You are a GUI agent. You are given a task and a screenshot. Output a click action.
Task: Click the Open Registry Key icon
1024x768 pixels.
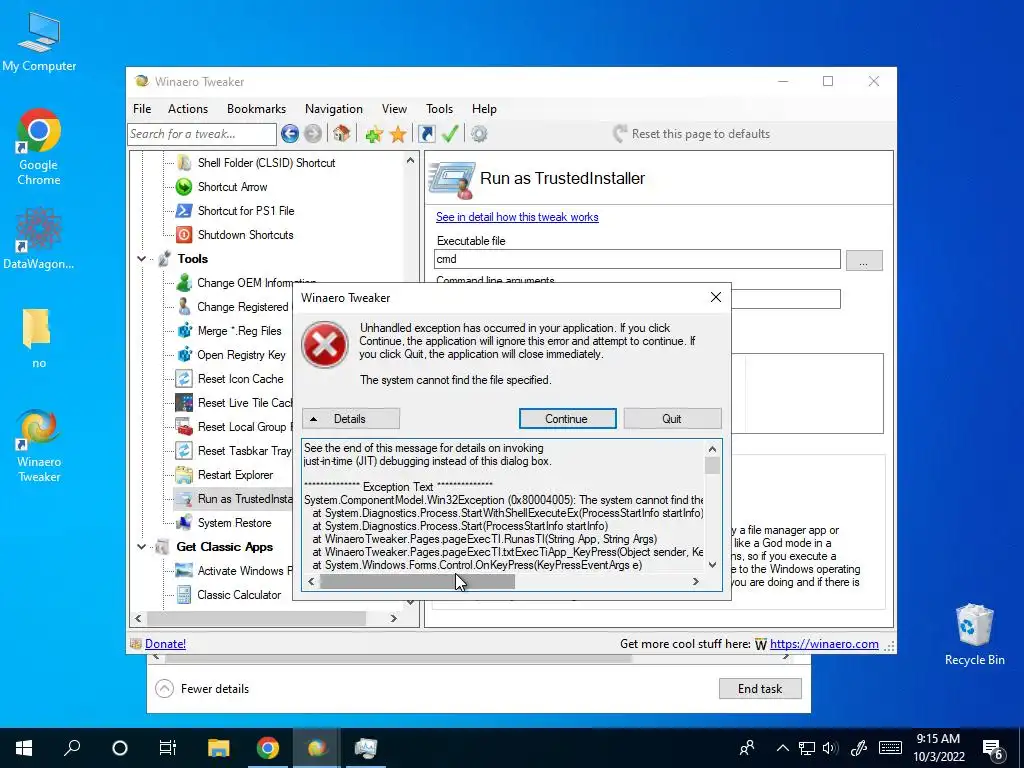pyautogui.click(x=184, y=355)
